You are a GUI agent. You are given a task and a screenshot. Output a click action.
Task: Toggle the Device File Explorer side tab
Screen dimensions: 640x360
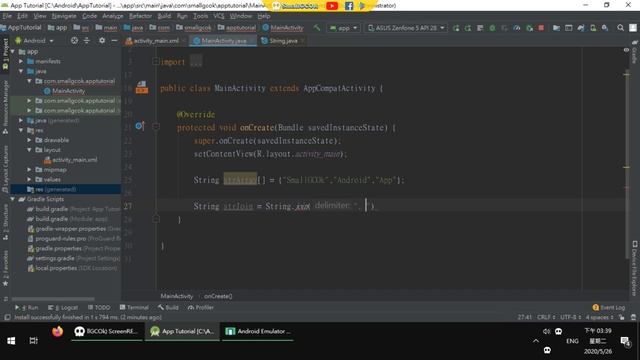pos(634,269)
